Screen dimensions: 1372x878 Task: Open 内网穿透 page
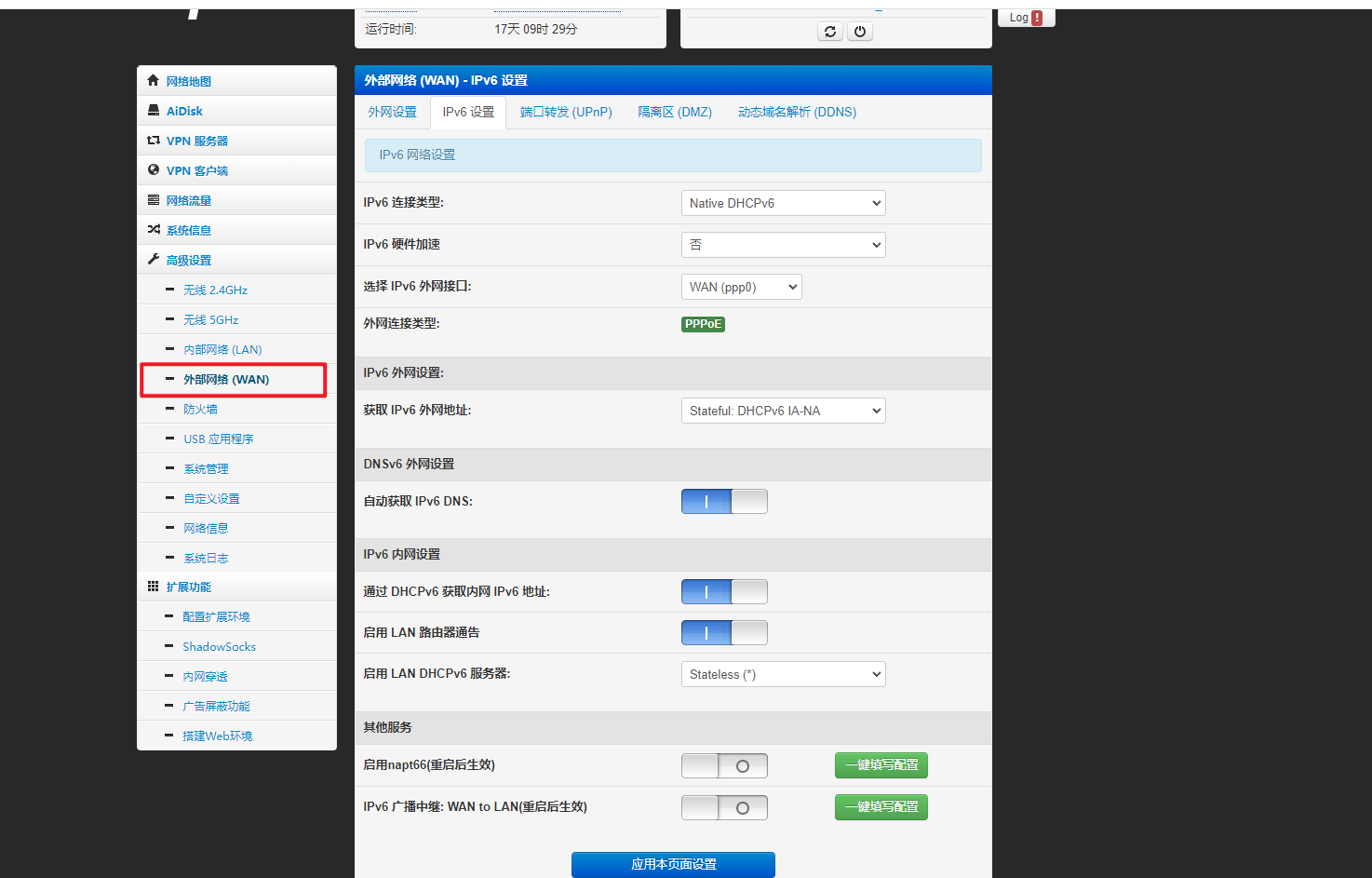205,676
